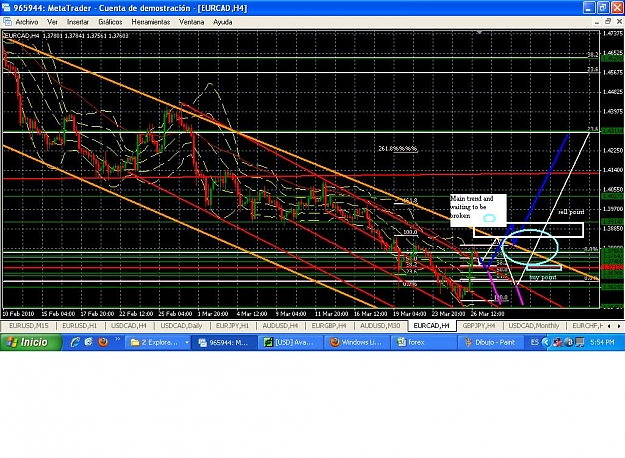Click the 'buy point' text label
Viewport: 625px width, 458px height.
click(x=543, y=277)
